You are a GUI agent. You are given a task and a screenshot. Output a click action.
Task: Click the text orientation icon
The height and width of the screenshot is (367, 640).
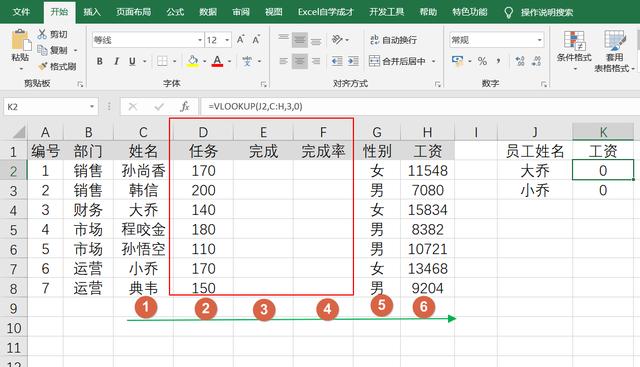(337, 40)
